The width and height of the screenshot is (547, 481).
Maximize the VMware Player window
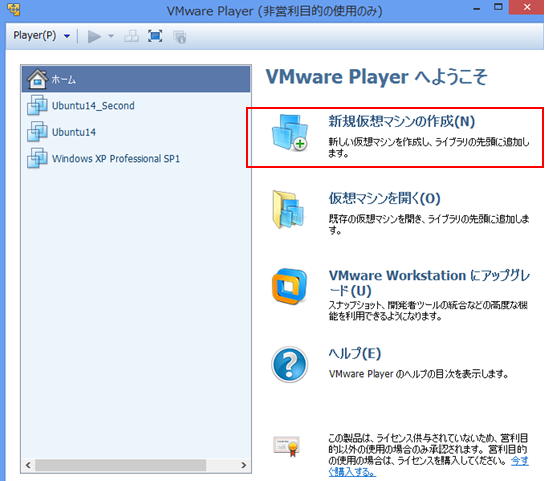point(499,7)
